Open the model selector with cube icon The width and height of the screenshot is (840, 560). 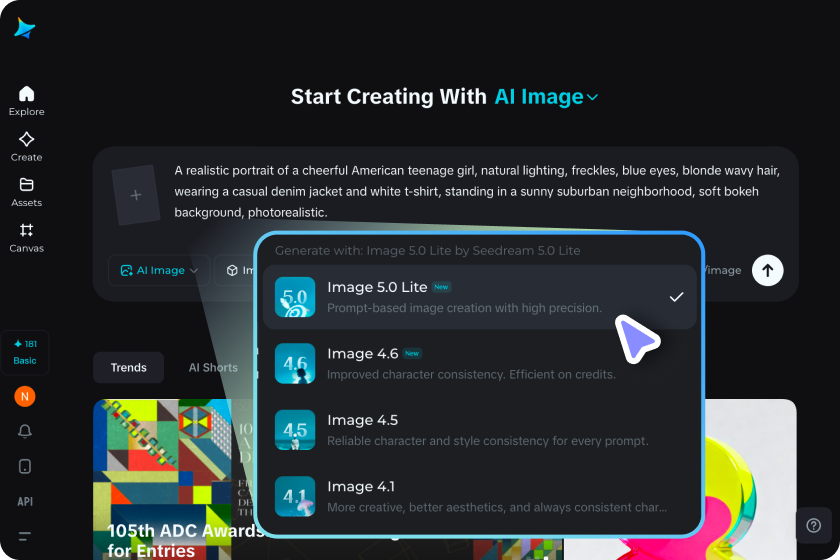coord(236,271)
